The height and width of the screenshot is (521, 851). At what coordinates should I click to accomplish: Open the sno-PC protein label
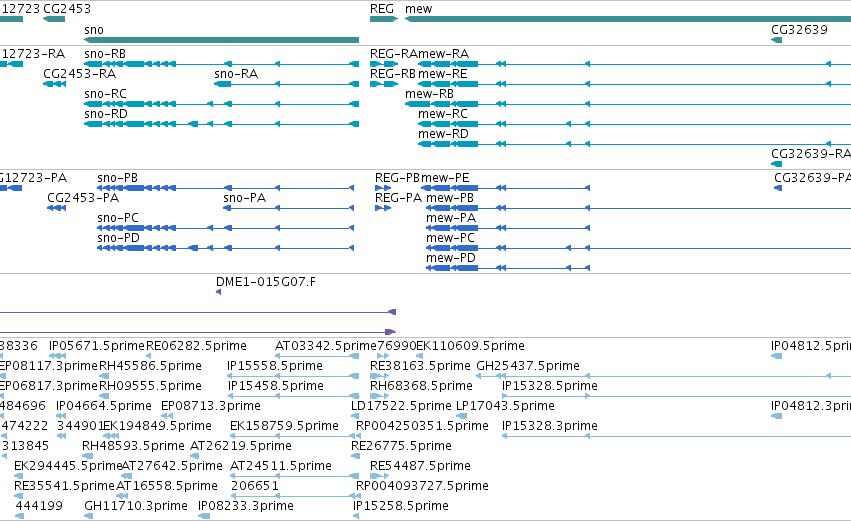(x=118, y=218)
